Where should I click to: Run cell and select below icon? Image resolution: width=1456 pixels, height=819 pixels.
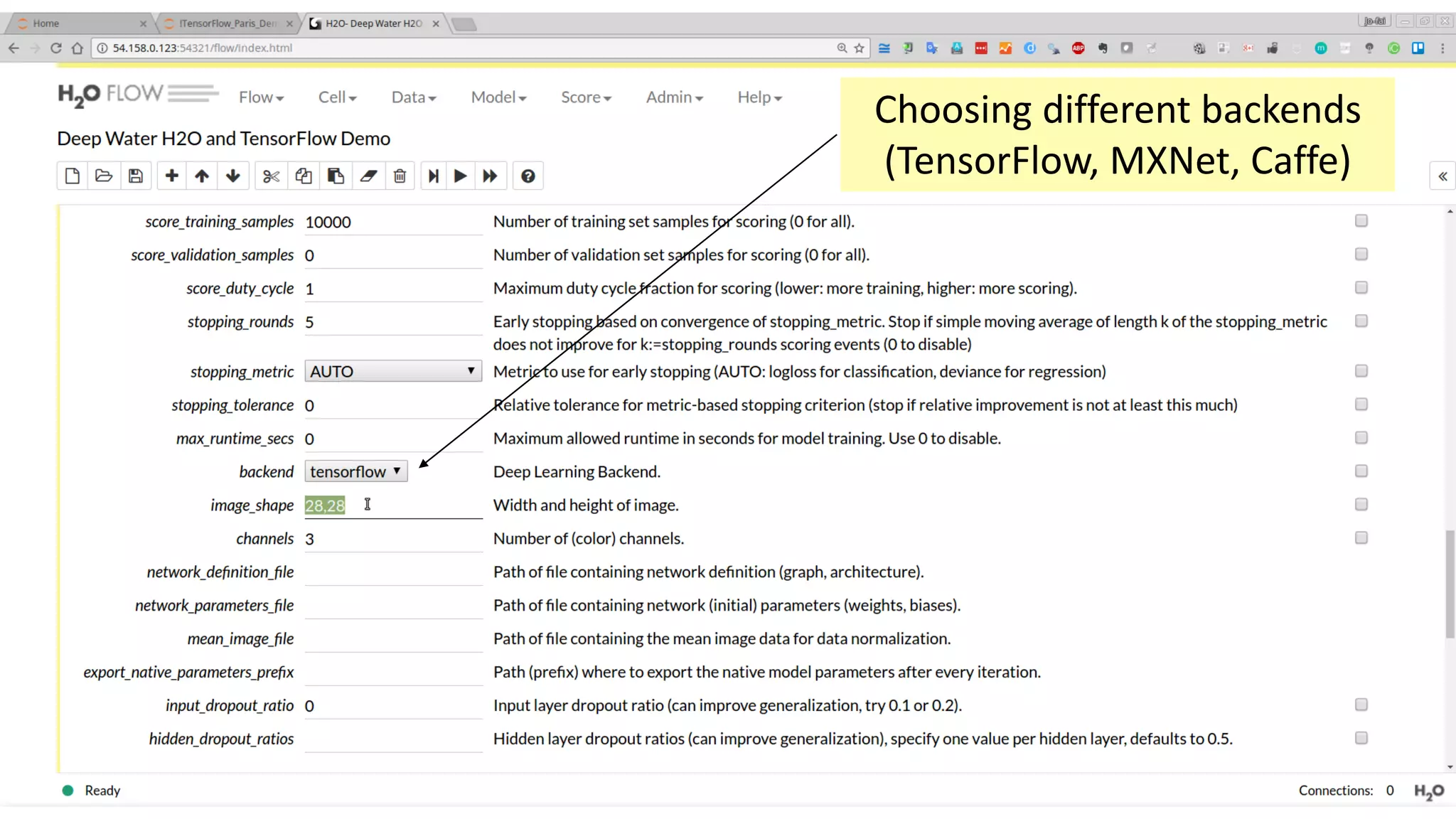434,176
